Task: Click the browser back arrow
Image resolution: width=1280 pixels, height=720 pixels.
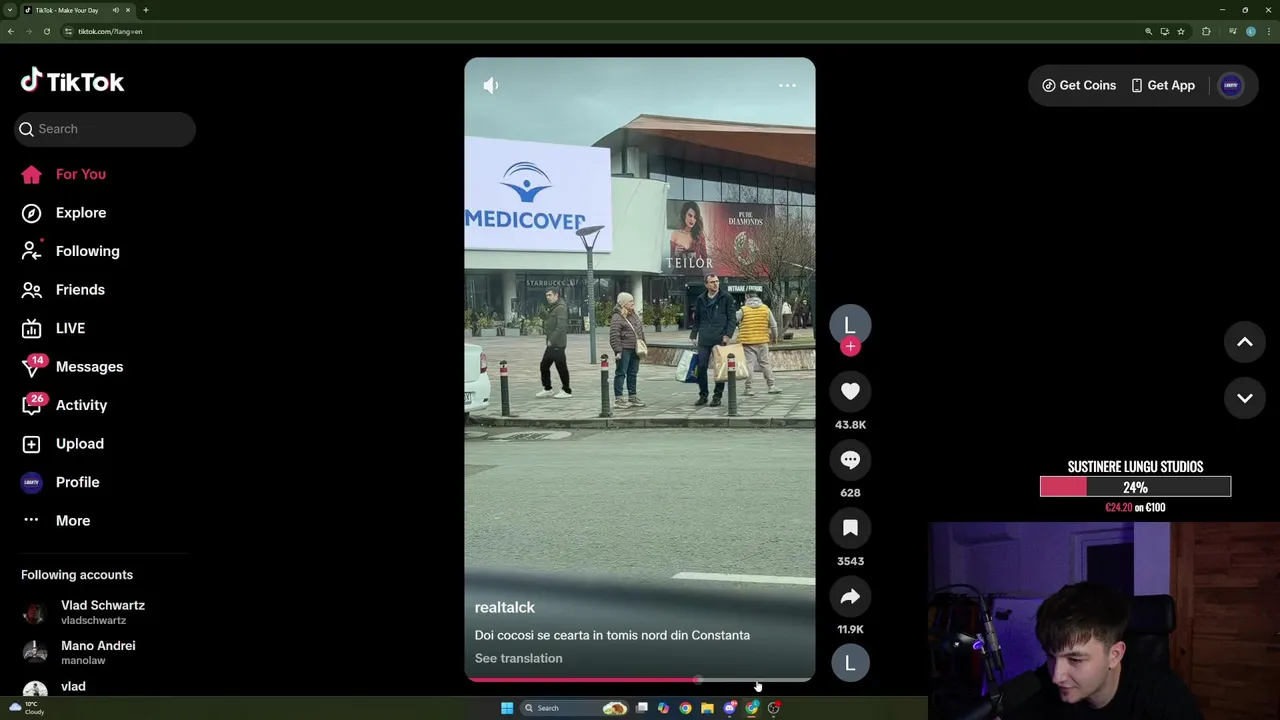Action: pos(11,31)
